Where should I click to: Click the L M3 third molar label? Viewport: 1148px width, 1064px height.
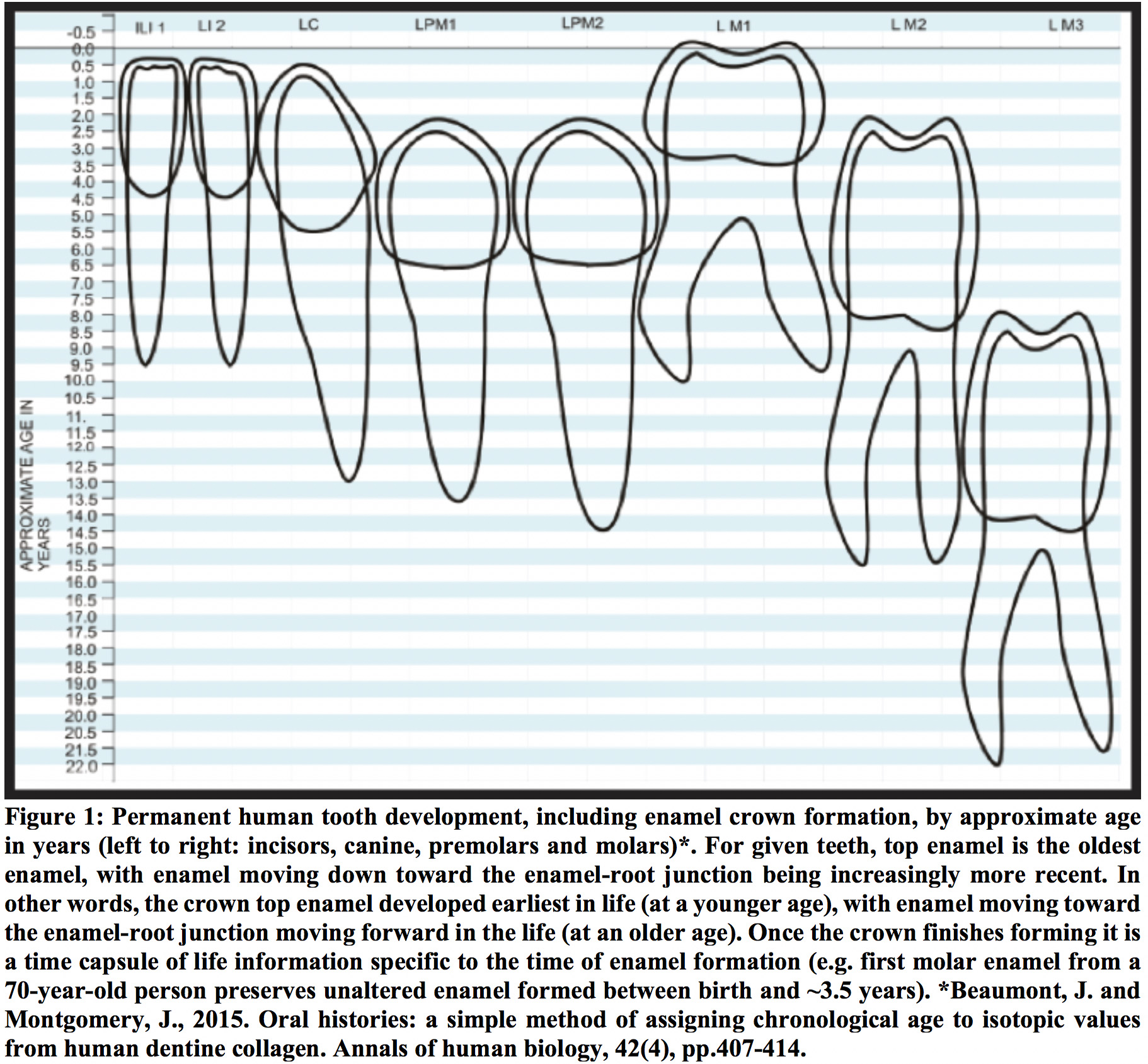(x=1065, y=25)
